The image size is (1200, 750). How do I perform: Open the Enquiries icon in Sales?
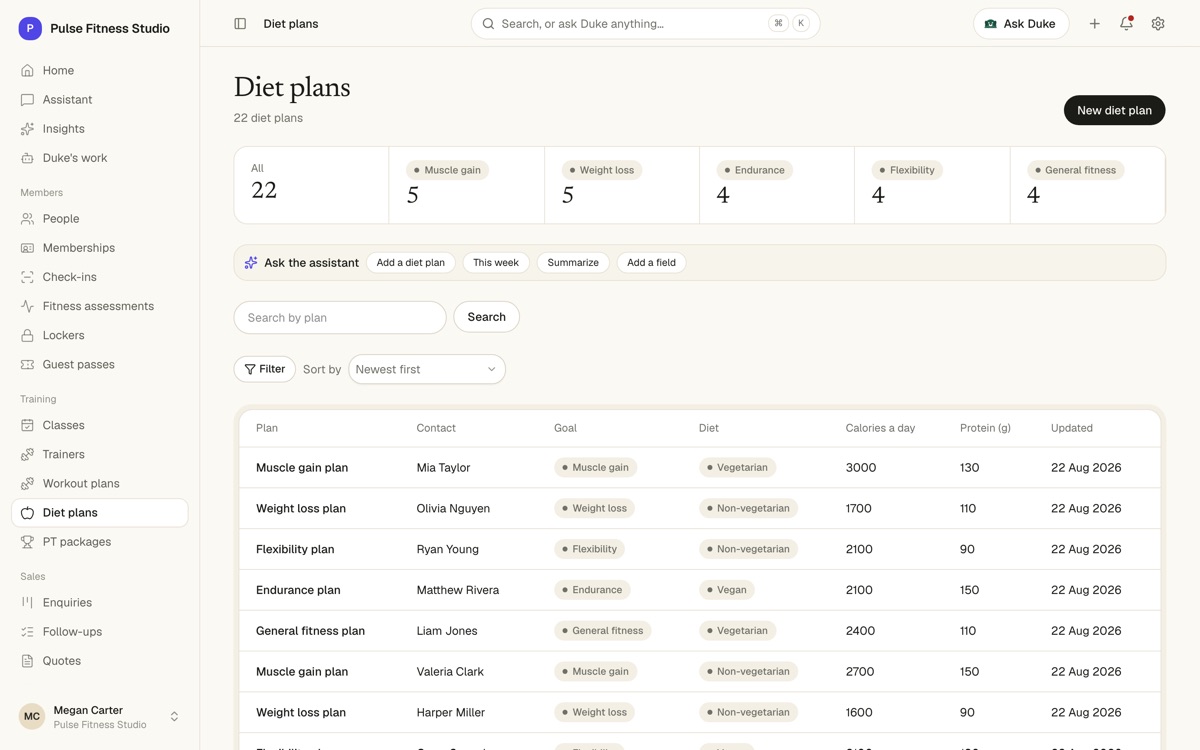pyautogui.click(x=27, y=603)
